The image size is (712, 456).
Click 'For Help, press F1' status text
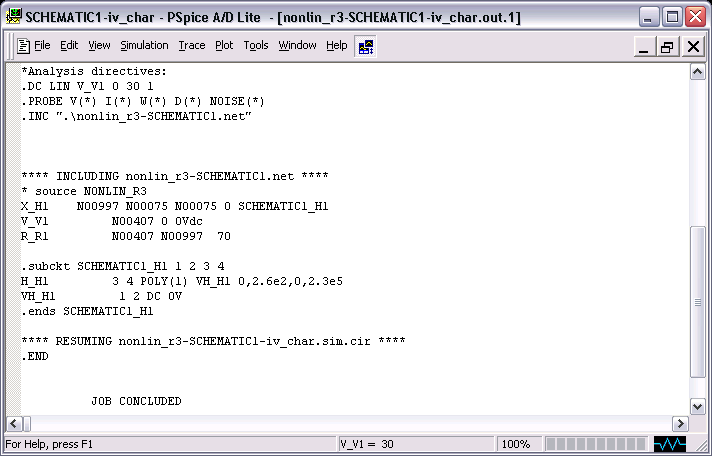pos(49,444)
